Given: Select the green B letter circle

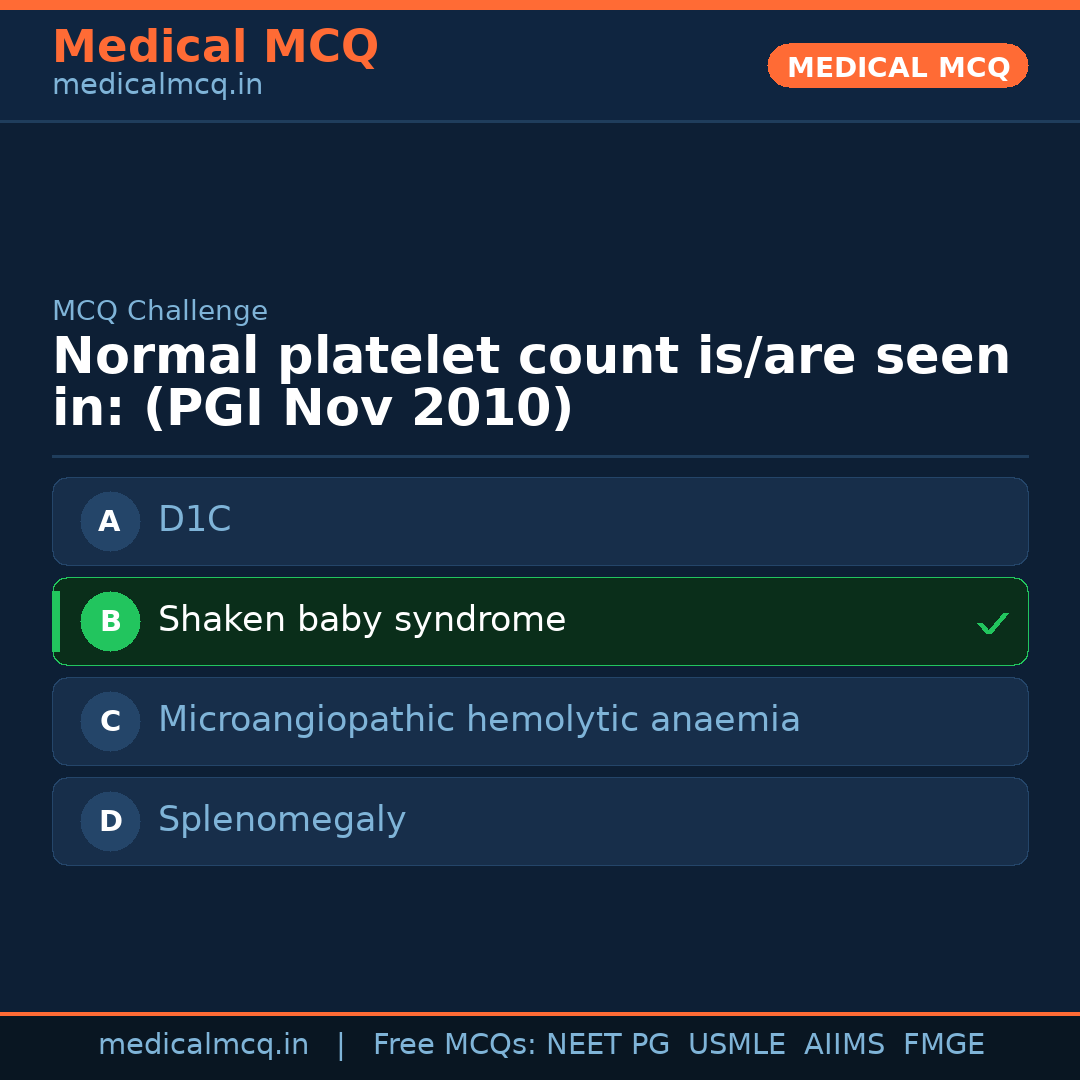Looking at the screenshot, I should 110,621.
